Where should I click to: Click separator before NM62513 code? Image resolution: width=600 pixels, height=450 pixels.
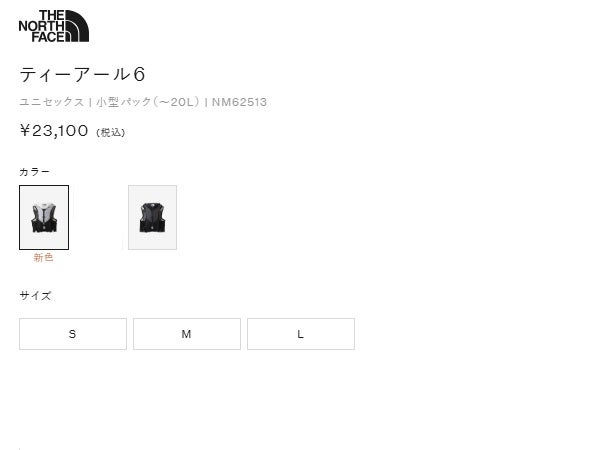(x=206, y=102)
